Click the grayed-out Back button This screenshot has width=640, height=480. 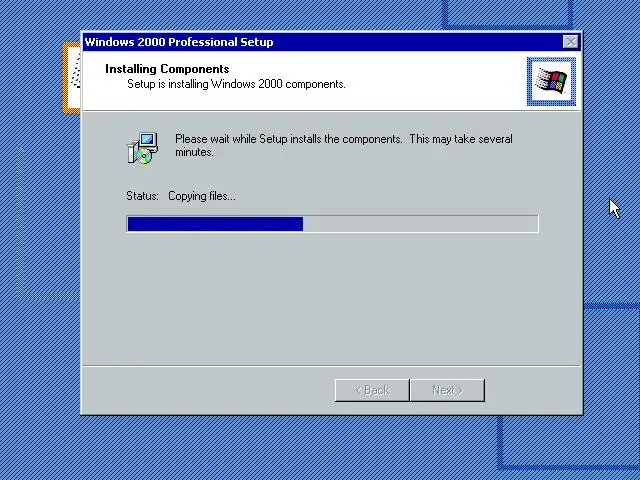coord(372,390)
